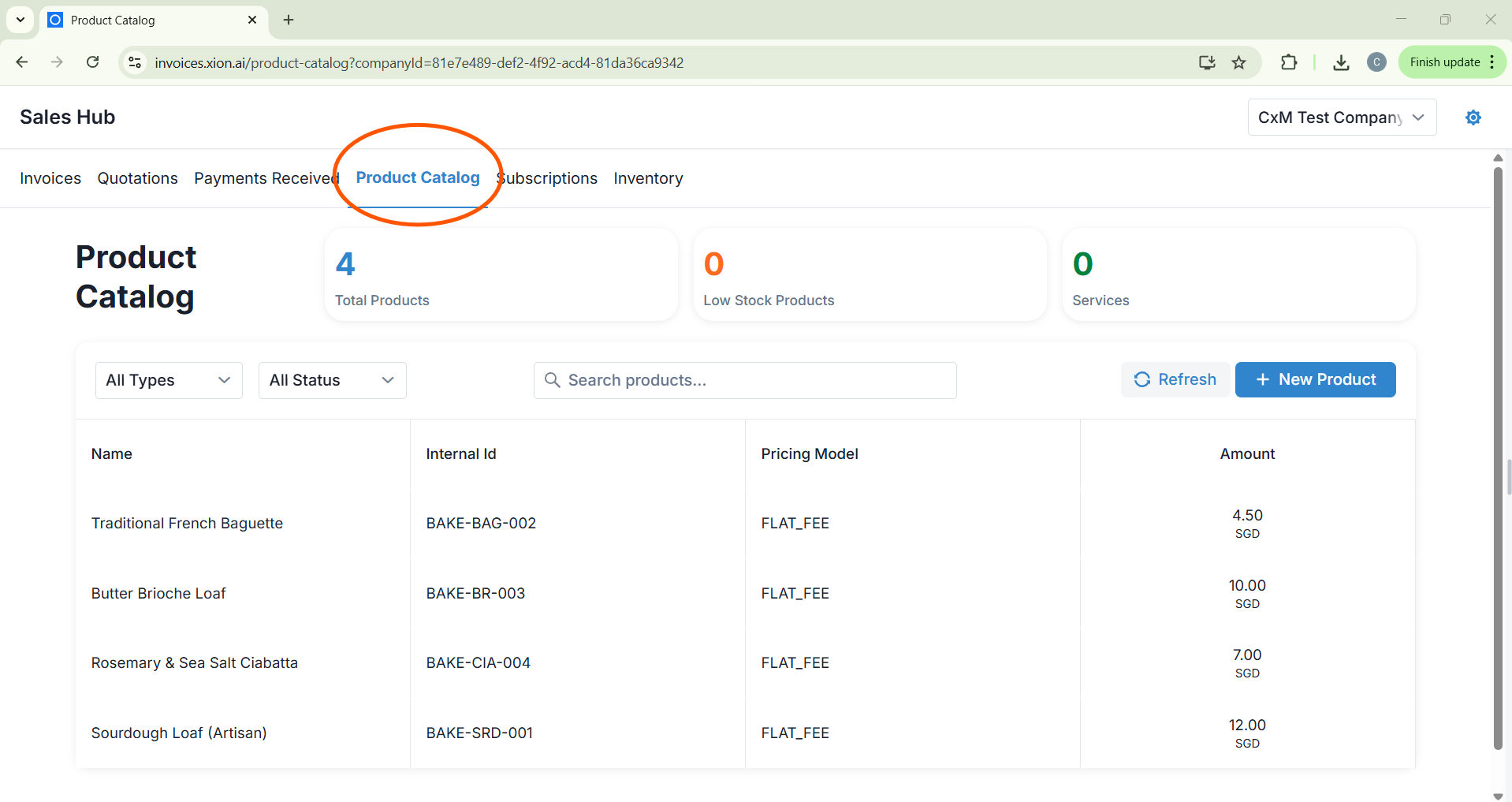Screen dimensions: 1512x802
Task: Open the Quotations tab
Action: coord(138,178)
